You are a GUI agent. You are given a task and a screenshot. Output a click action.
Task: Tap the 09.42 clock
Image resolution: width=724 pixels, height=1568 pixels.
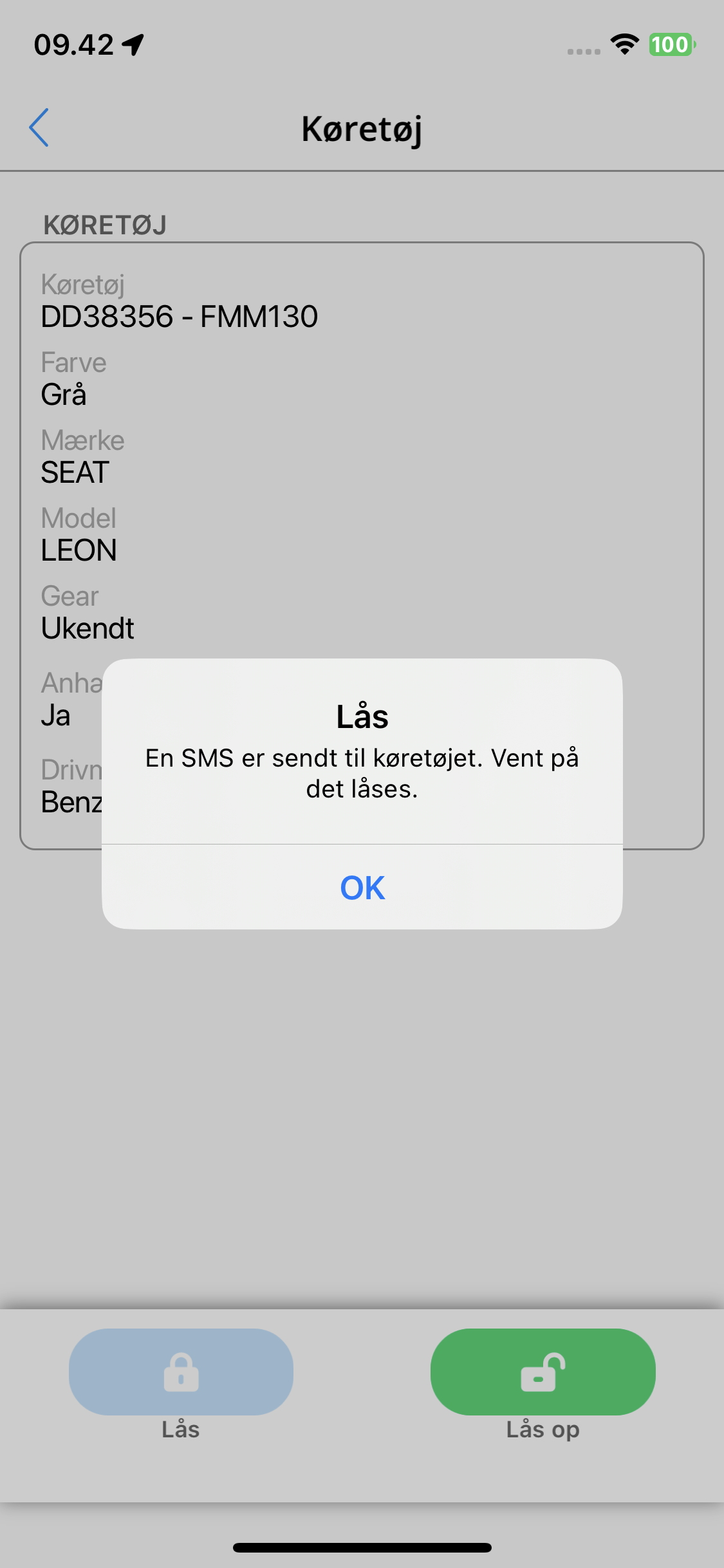click(x=74, y=45)
